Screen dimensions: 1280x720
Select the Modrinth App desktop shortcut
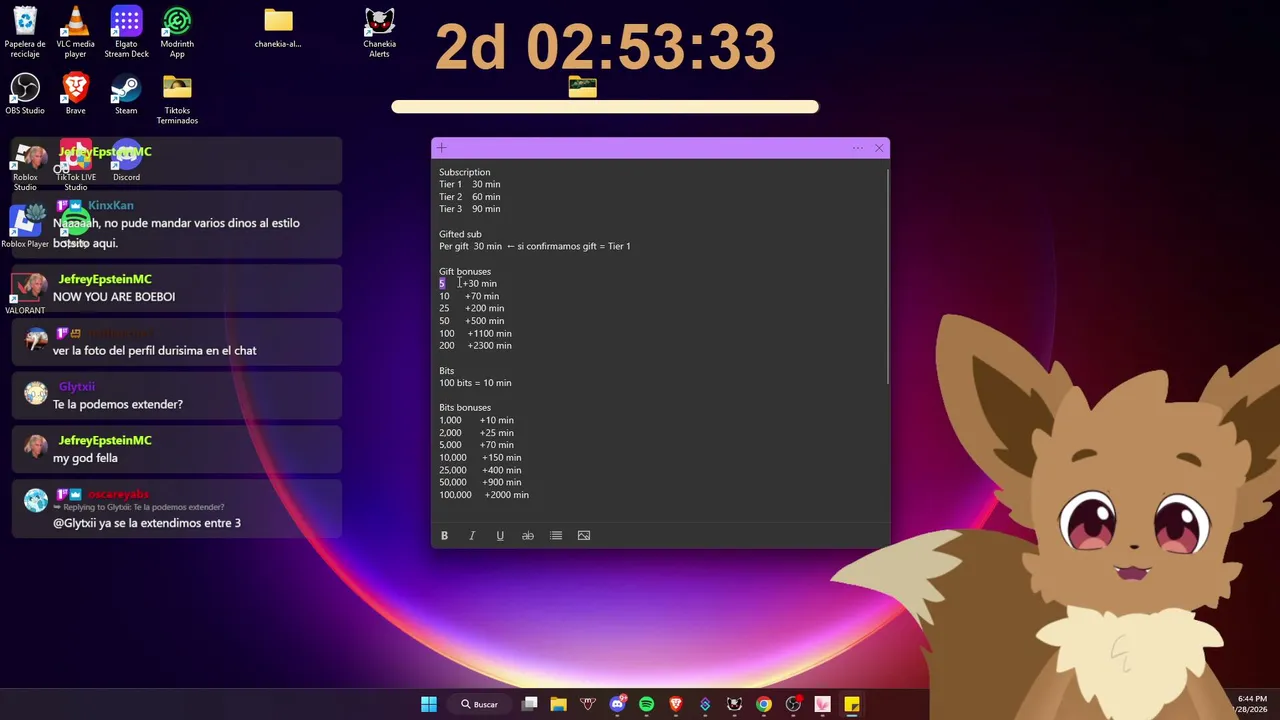click(177, 33)
